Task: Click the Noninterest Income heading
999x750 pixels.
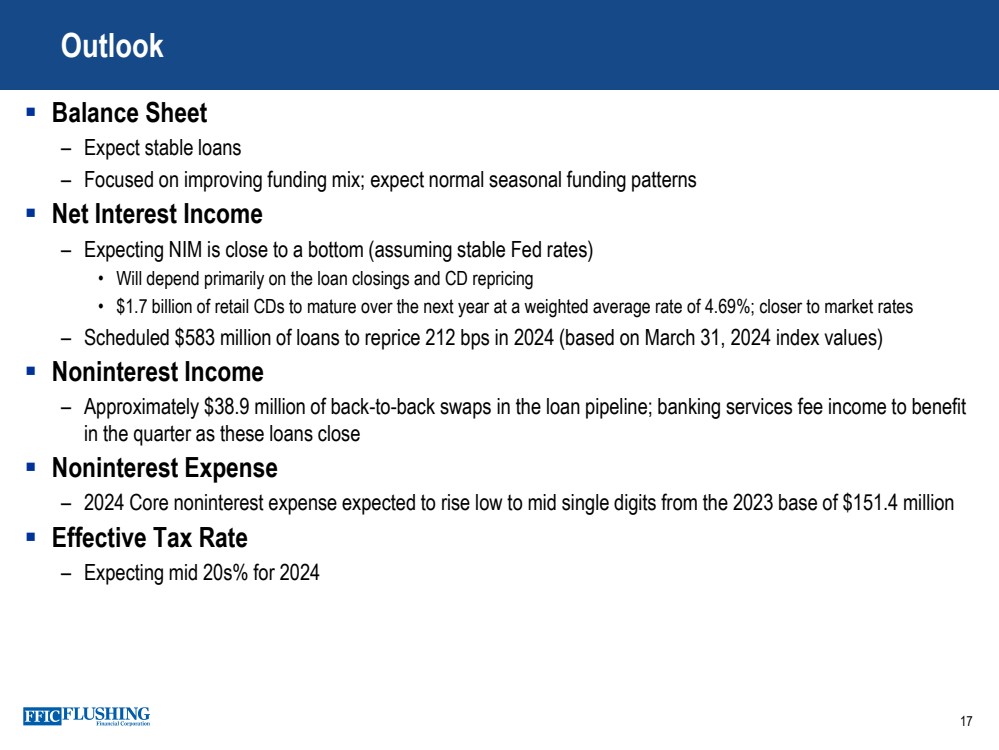Action: tap(157, 373)
